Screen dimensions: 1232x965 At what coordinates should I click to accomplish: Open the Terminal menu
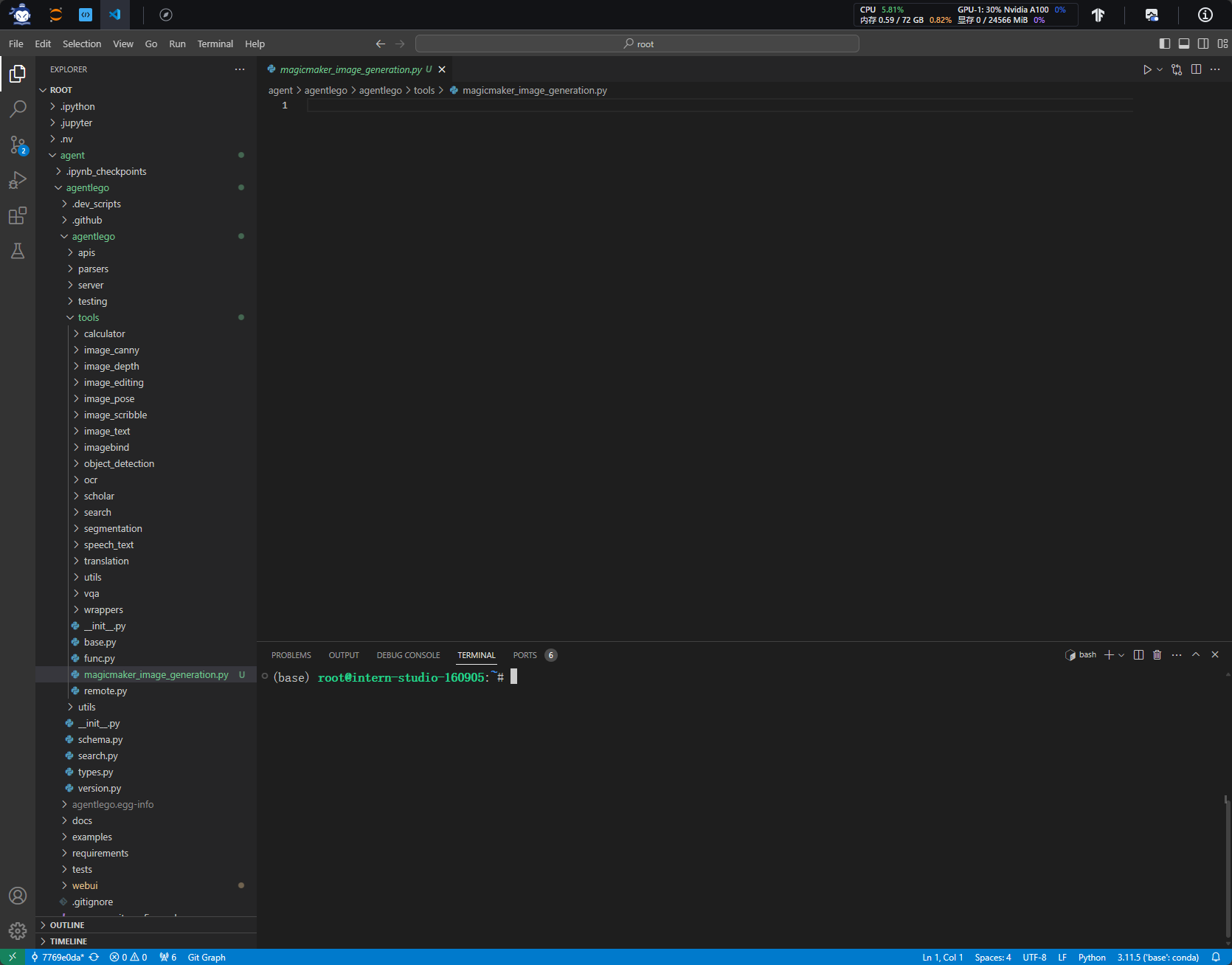point(215,44)
